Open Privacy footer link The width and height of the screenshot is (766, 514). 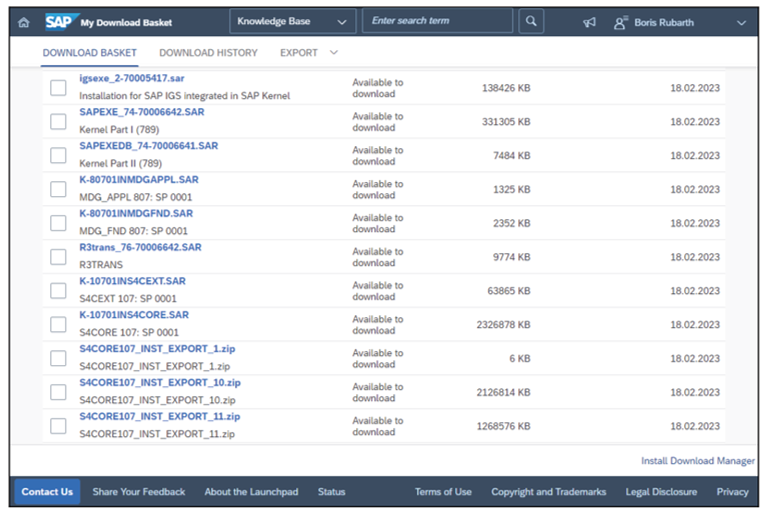point(732,492)
